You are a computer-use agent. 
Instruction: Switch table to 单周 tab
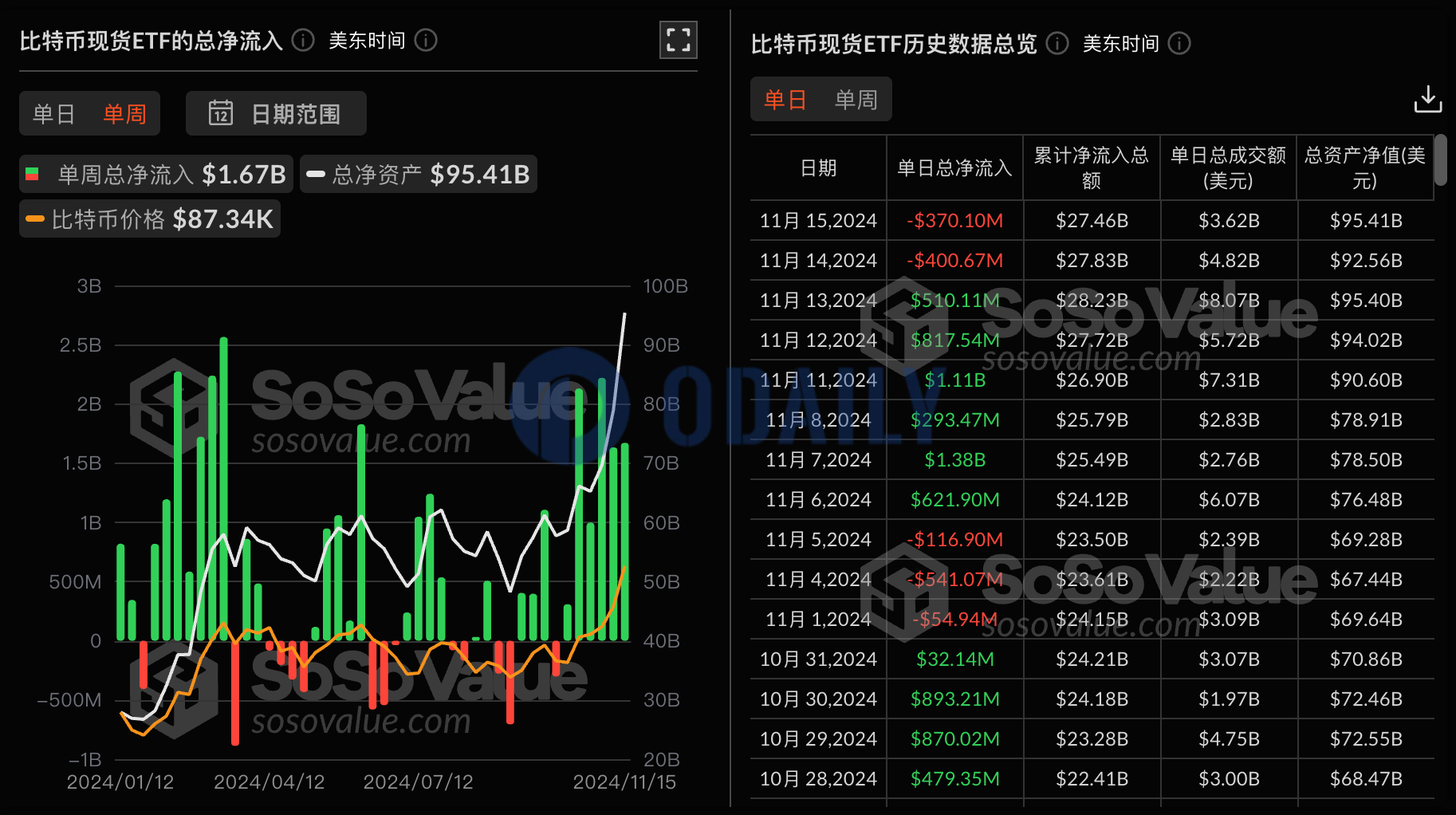pos(856,100)
